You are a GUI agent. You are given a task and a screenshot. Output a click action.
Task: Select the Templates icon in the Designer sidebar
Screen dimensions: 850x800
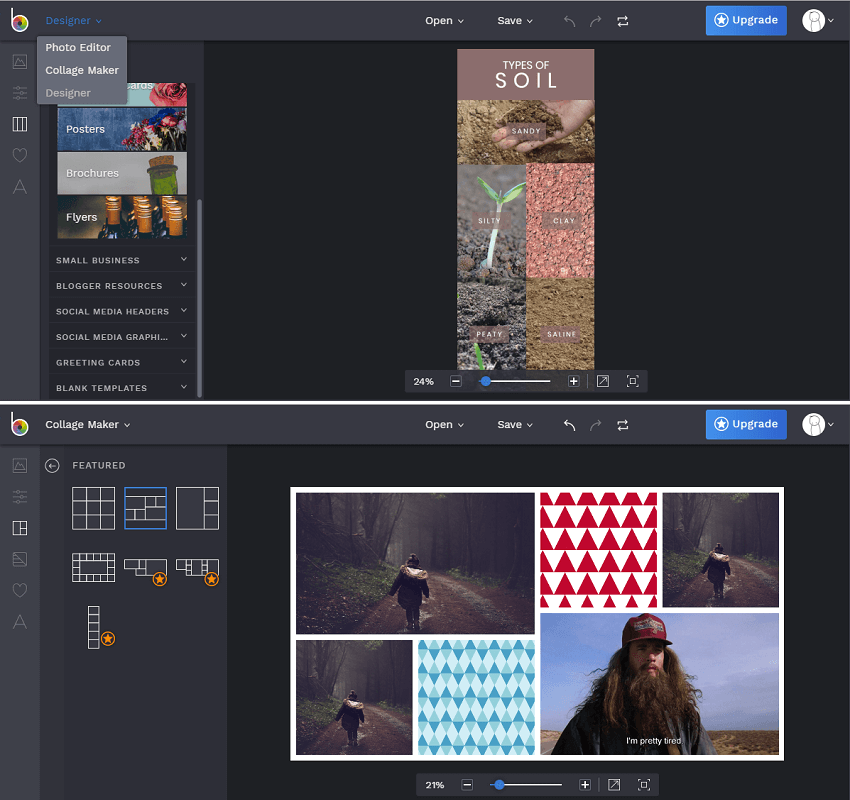(20, 124)
